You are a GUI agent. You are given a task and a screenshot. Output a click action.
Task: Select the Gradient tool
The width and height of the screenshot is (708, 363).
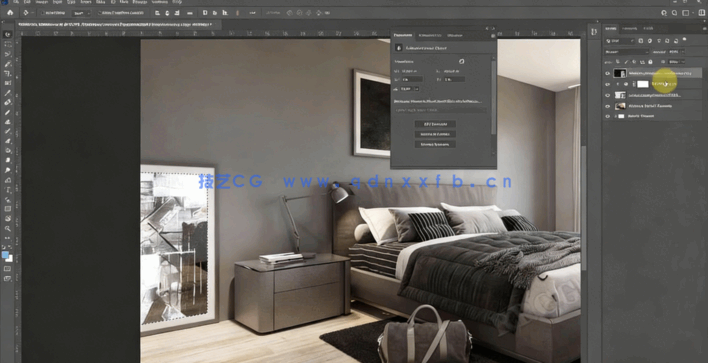pos(8,151)
